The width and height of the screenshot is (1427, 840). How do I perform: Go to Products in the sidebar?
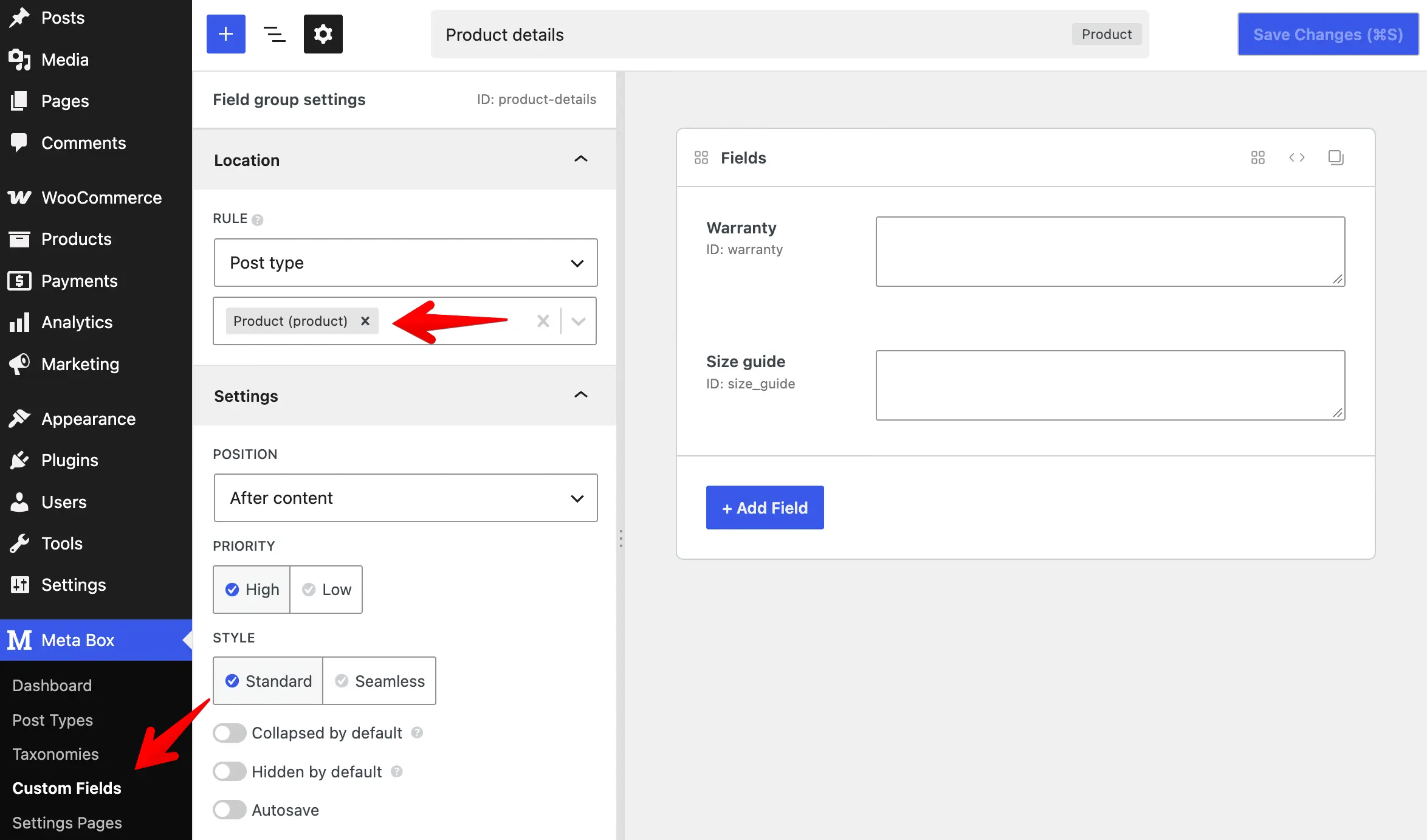pos(96,239)
